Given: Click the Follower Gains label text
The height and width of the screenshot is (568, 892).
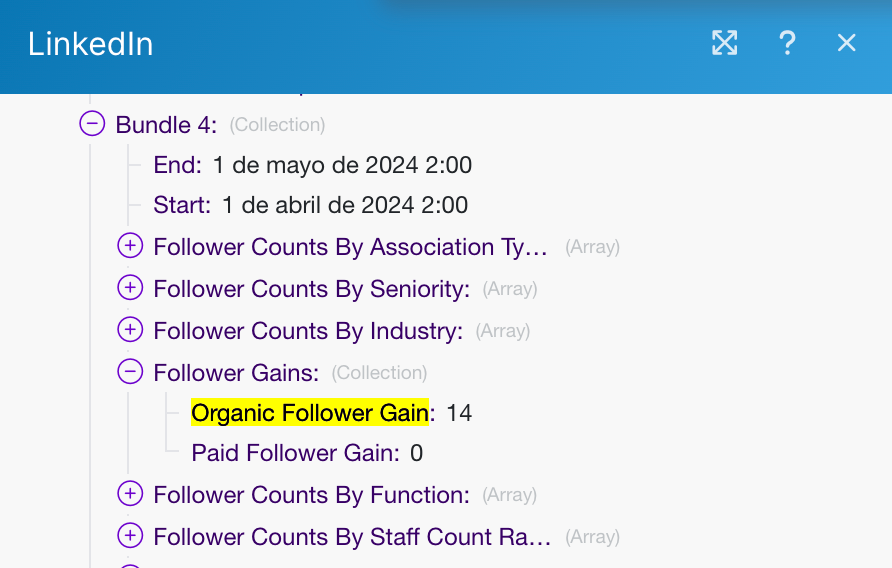Looking at the screenshot, I should [x=236, y=373].
